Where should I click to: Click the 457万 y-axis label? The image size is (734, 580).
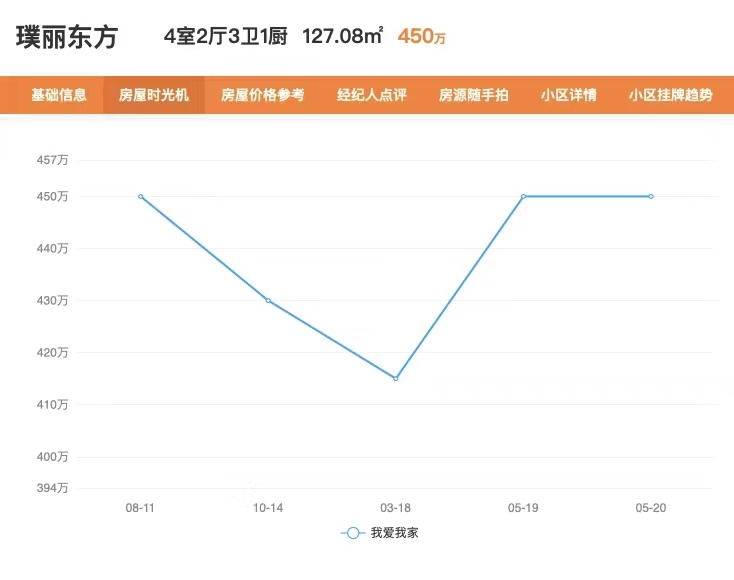[52, 160]
